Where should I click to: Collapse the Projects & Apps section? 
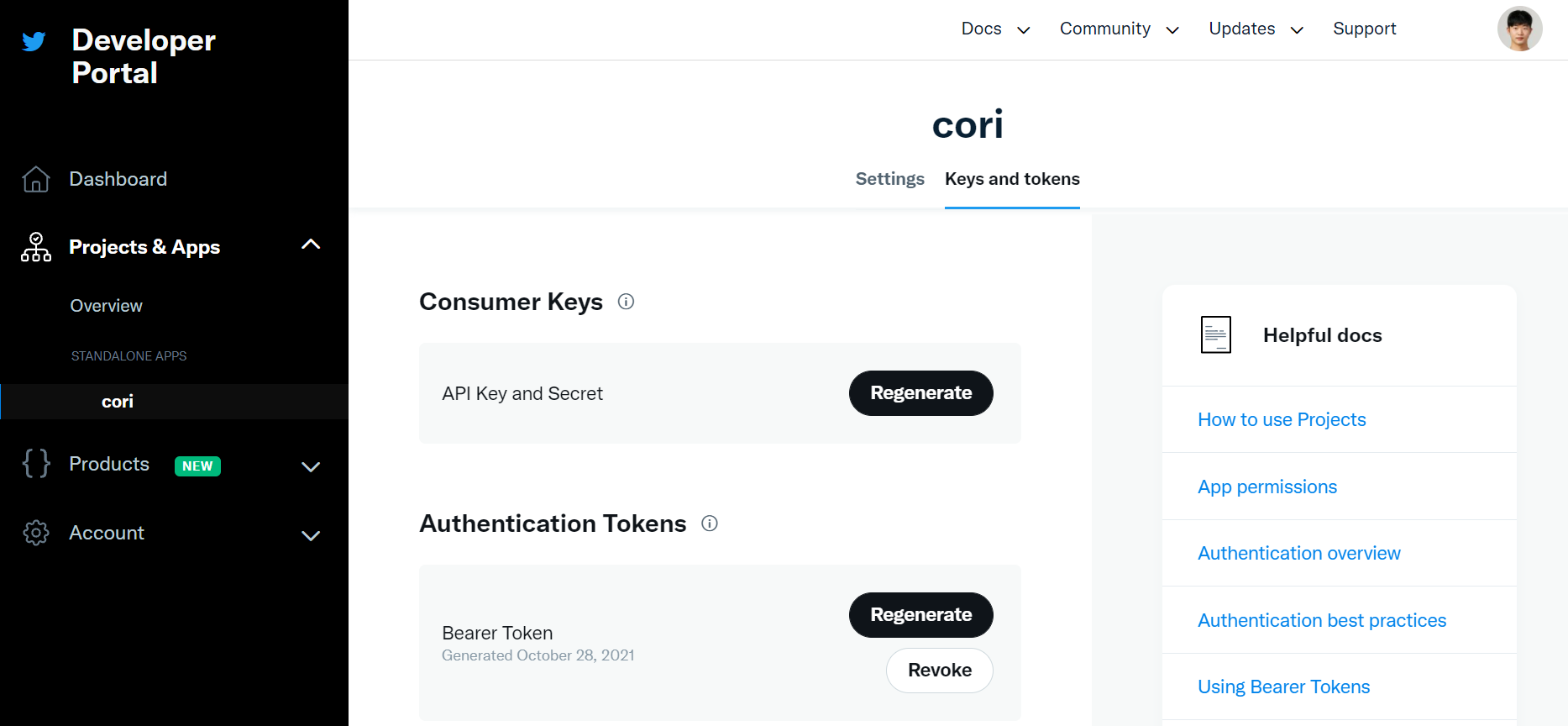tap(311, 245)
